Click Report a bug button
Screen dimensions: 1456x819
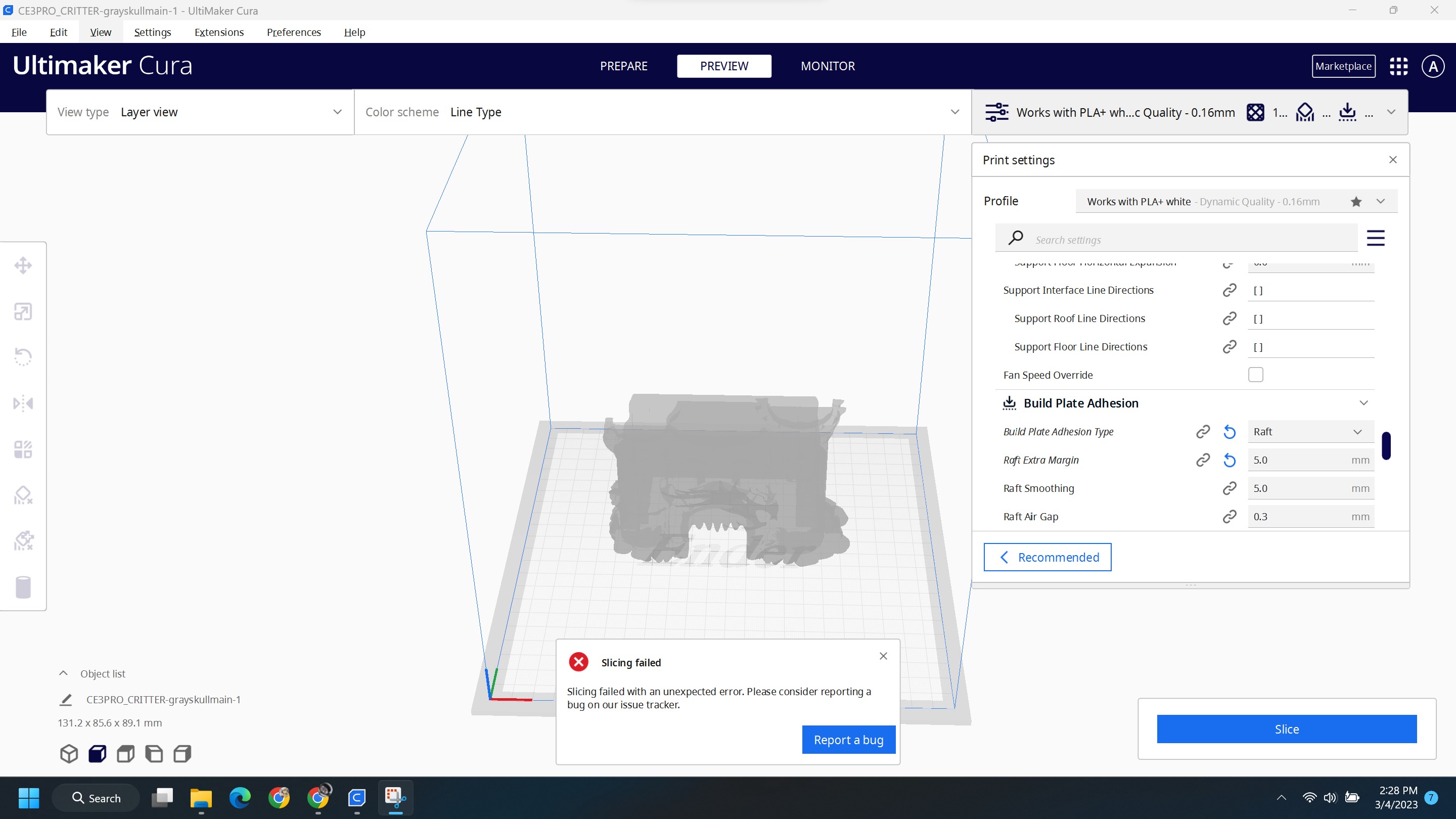(x=848, y=739)
